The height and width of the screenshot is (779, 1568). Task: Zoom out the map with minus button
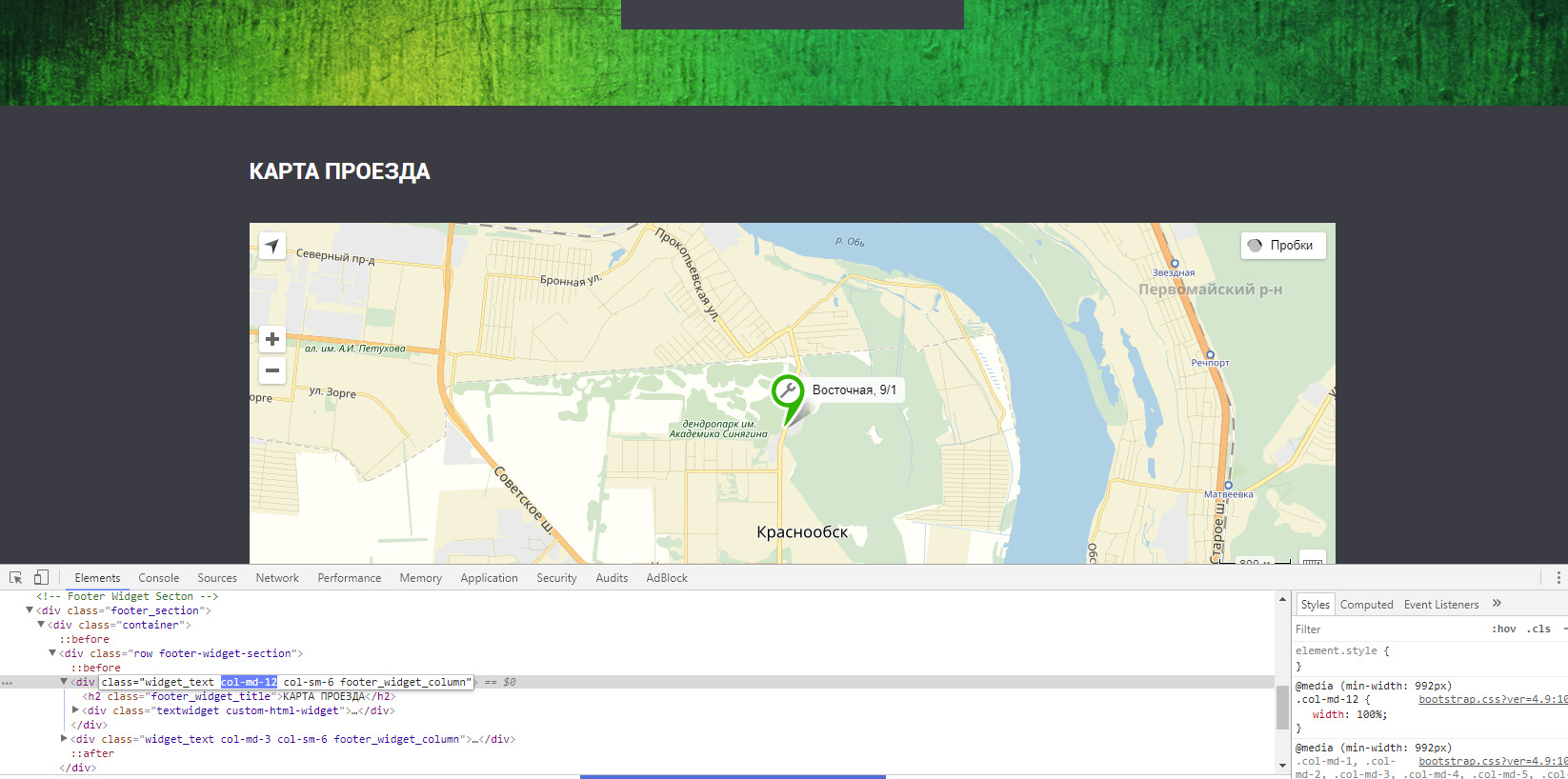272,370
